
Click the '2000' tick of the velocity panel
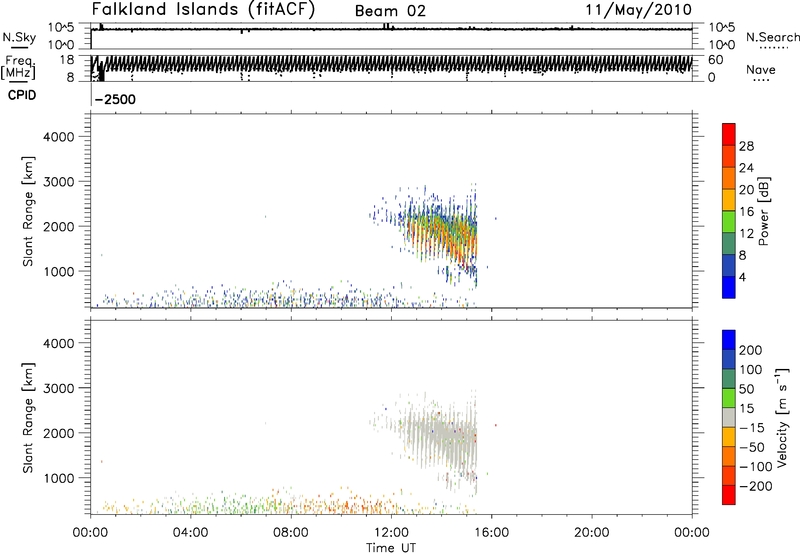pyautogui.click(x=59, y=434)
